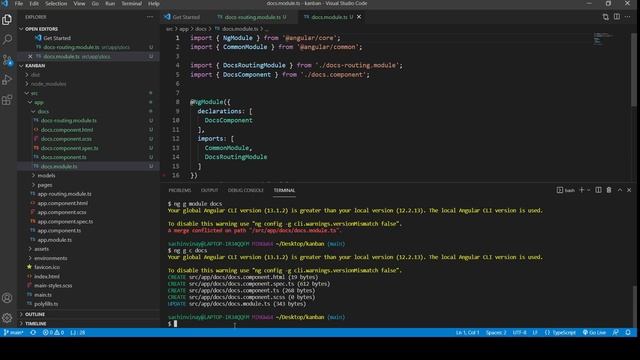Close the terminal panel
The height and width of the screenshot is (360, 640).
point(629,190)
